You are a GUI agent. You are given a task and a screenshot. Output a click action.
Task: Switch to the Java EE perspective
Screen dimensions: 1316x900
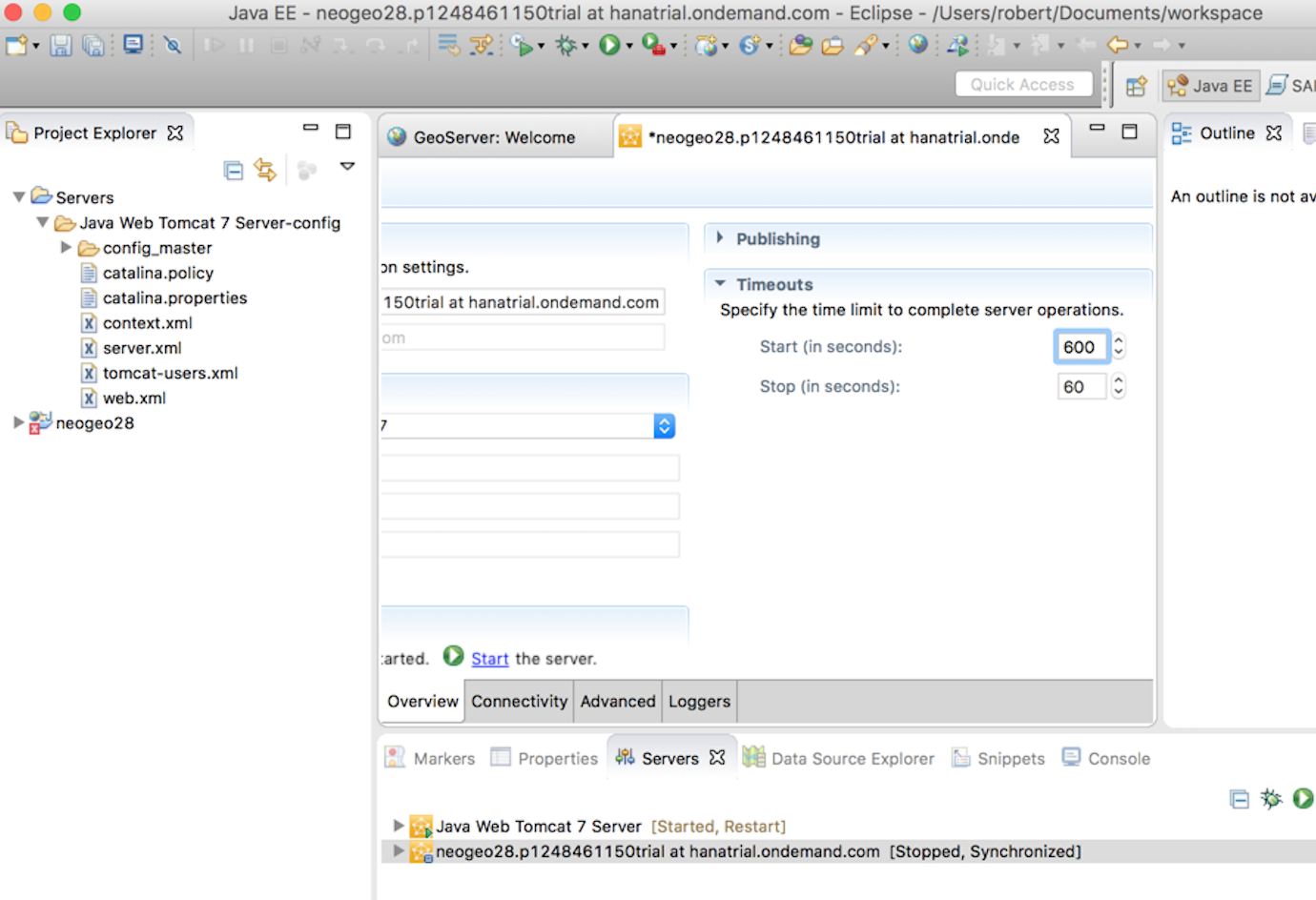1211,86
